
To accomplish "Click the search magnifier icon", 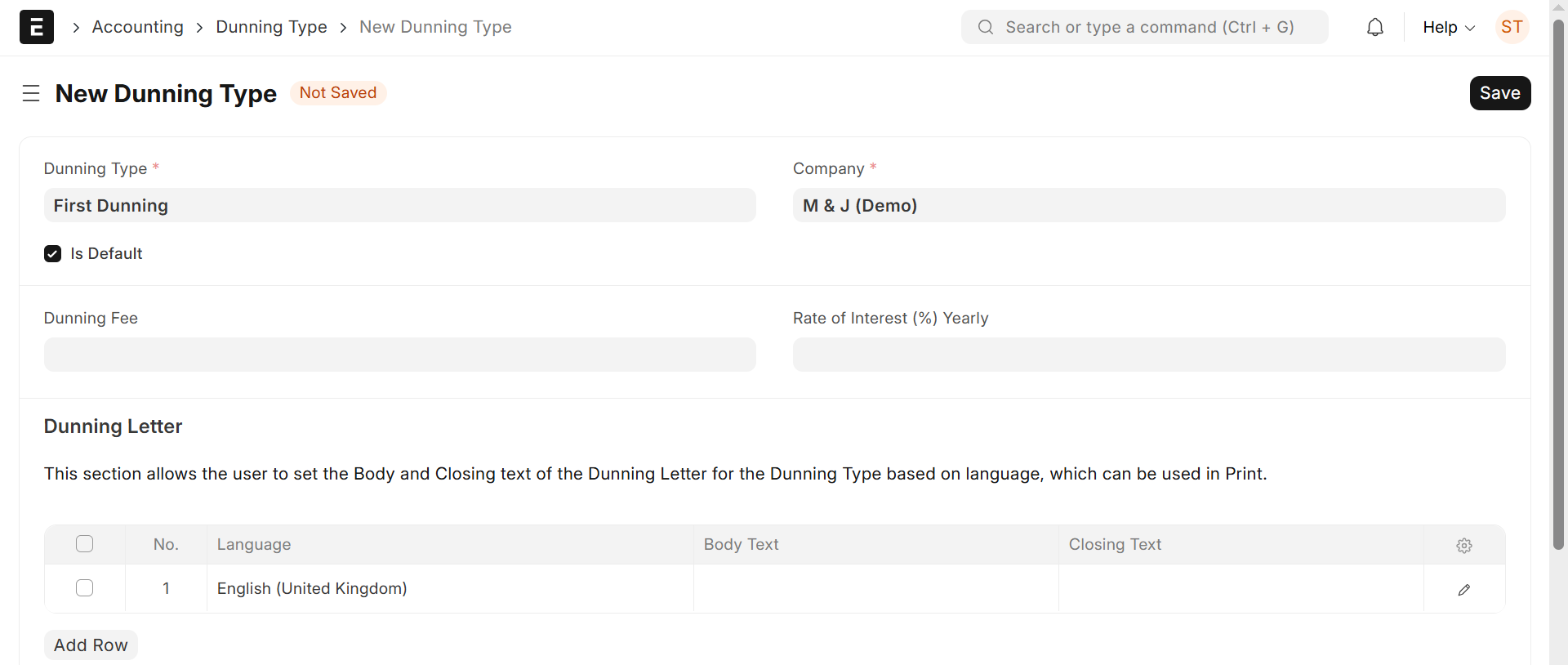I will point(986,27).
